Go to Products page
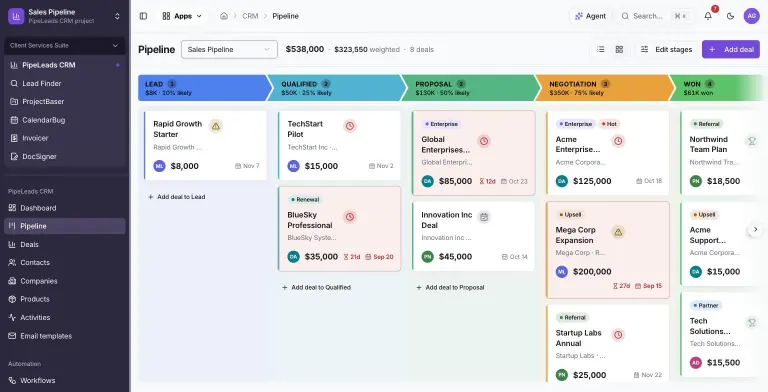Screen dimensions: 768x392 coord(65,299)
